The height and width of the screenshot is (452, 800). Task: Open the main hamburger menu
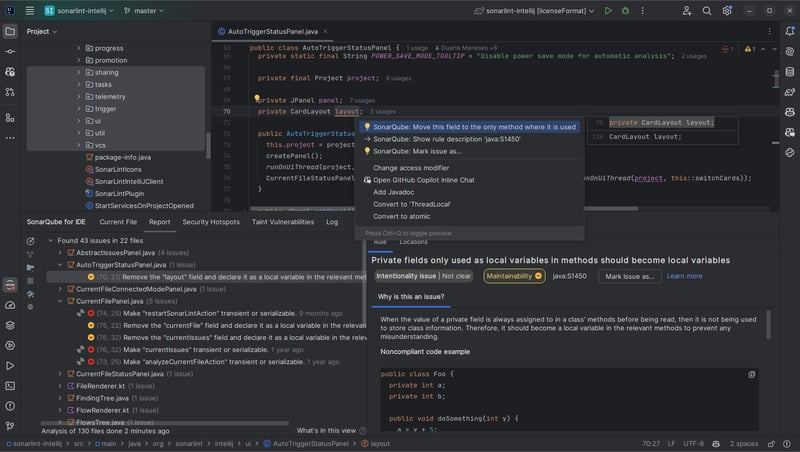click(x=30, y=10)
